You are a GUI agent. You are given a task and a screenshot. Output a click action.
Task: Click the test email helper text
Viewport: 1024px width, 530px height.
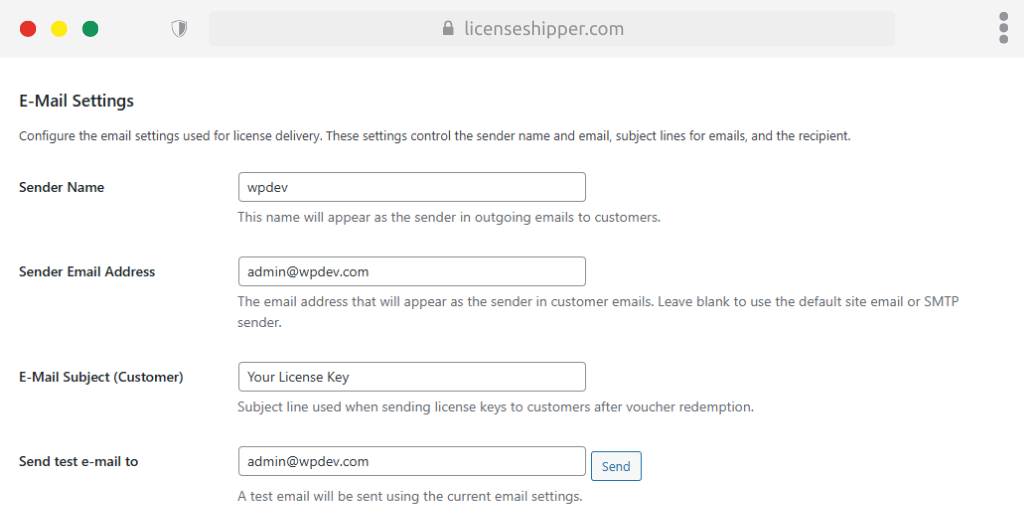409,496
